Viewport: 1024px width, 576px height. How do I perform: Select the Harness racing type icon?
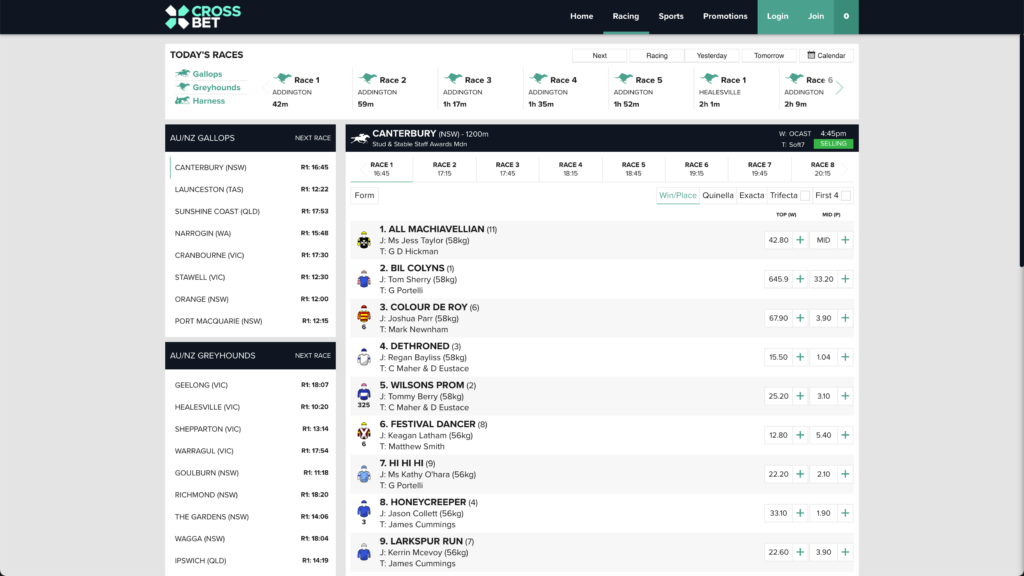coord(183,101)
